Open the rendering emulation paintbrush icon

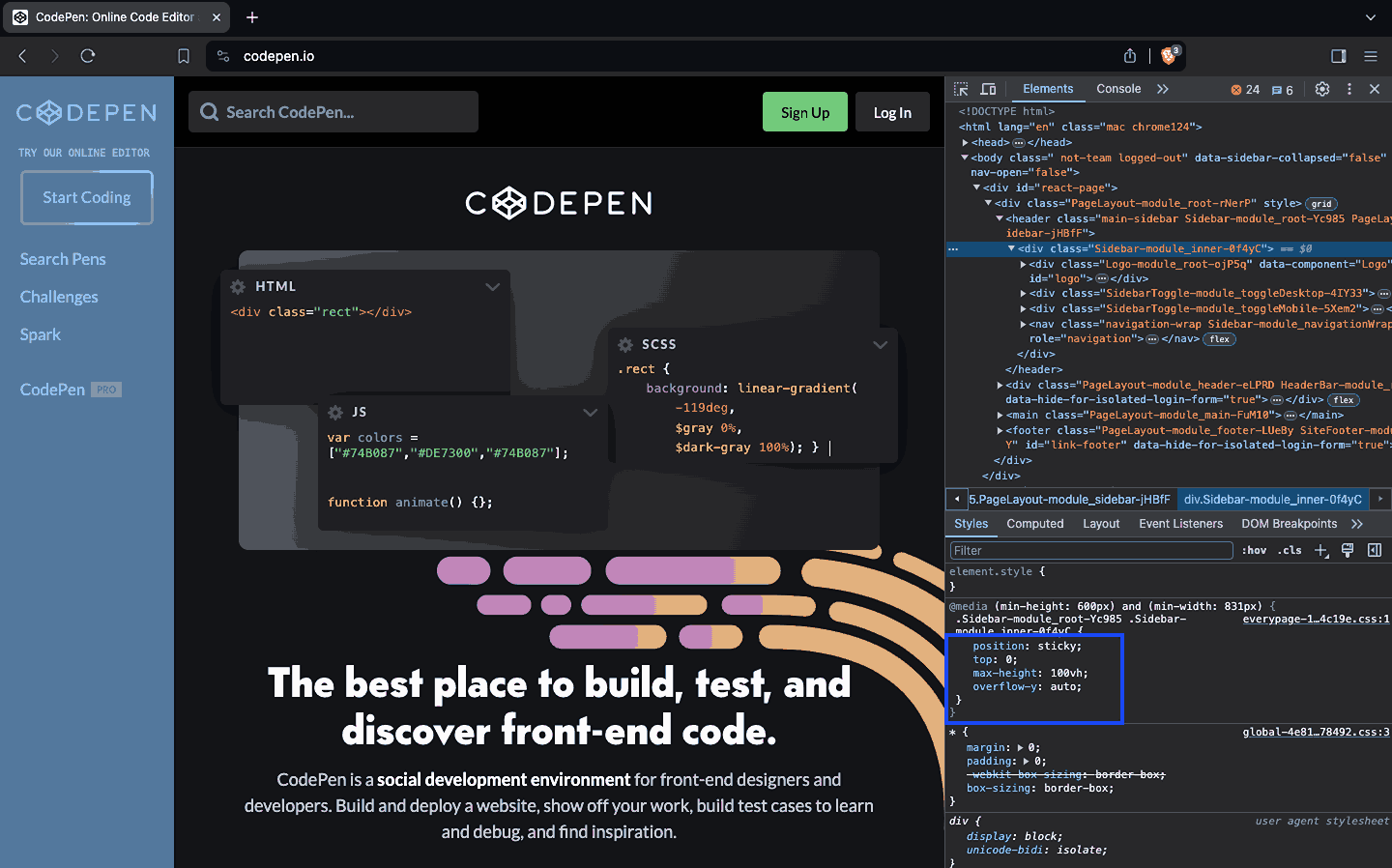click(x=1348, y=549)
